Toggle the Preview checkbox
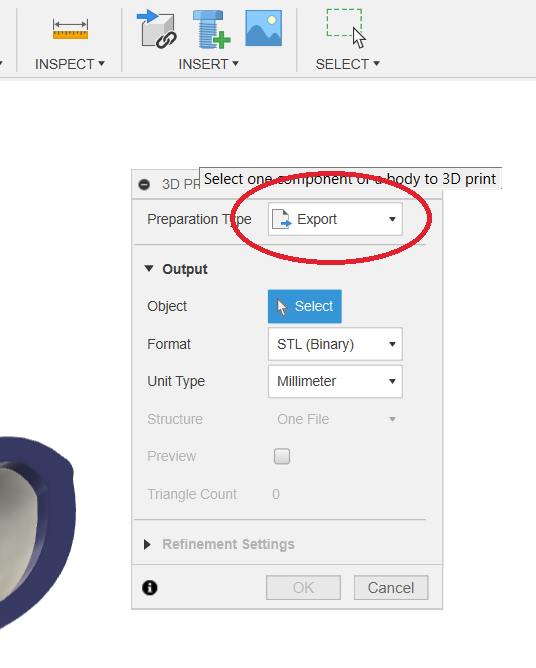The height and width of the screenshot is (668, 536). pos(282,456)
